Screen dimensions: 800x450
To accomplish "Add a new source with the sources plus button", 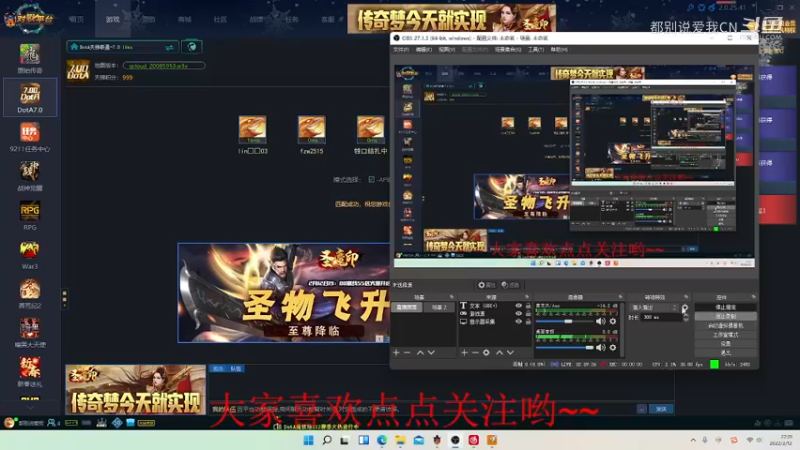I will [464, 353].
